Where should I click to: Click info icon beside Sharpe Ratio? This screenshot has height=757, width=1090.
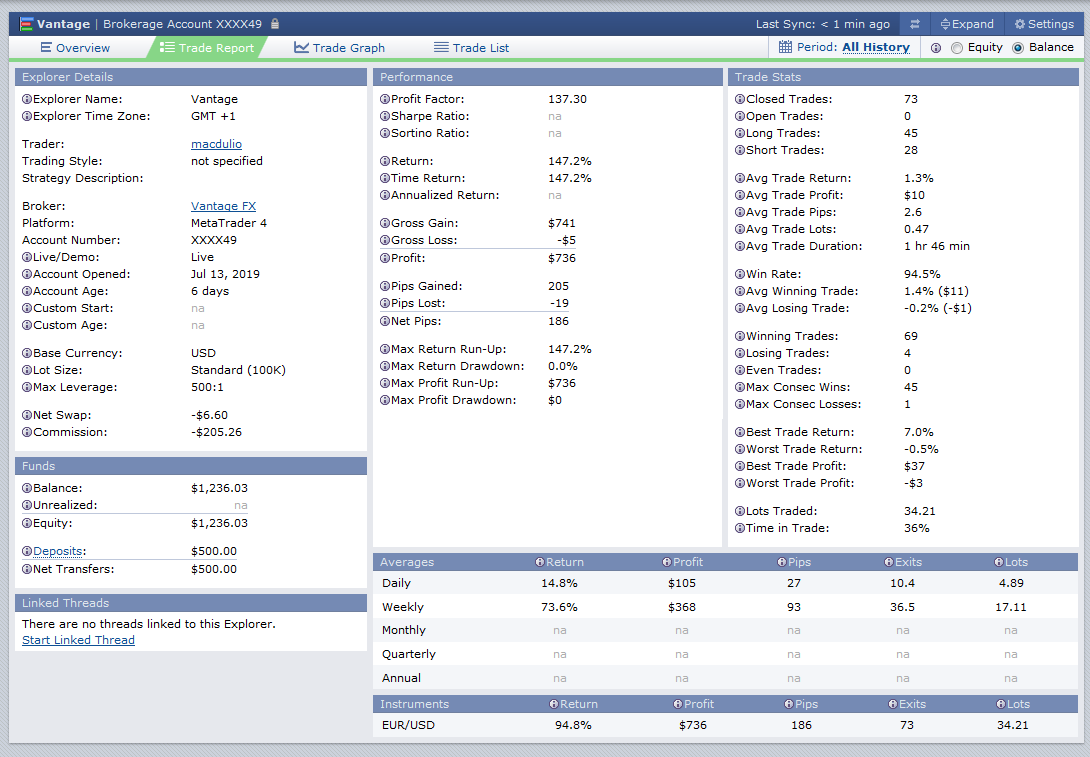coord(385,116)
